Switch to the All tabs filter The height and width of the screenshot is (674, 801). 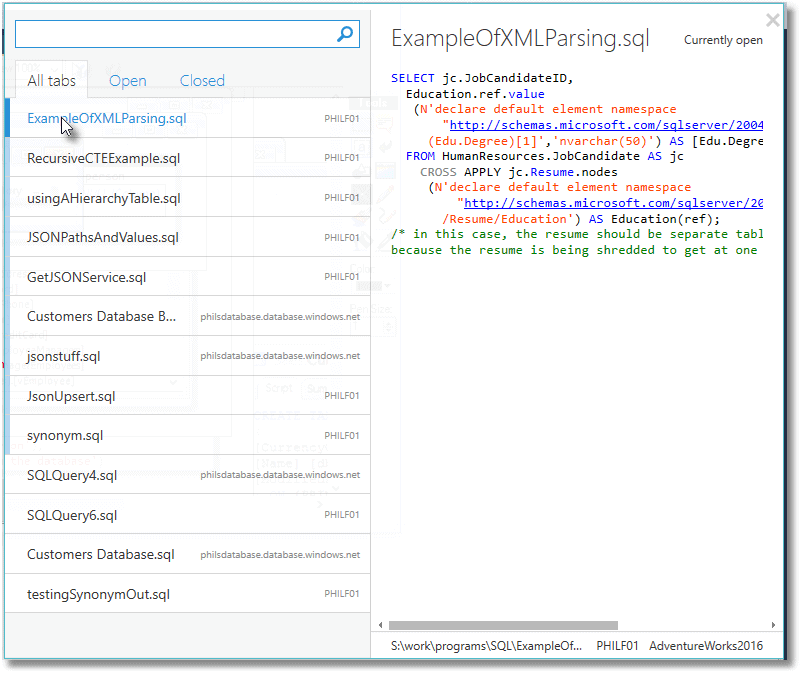tap(51, 81)
